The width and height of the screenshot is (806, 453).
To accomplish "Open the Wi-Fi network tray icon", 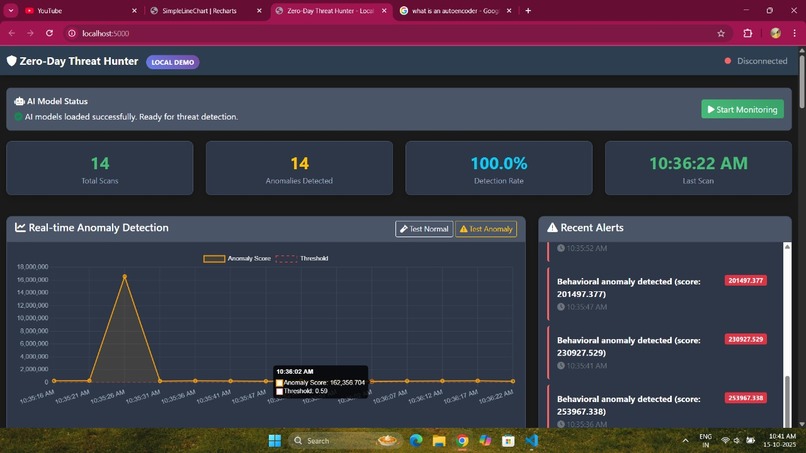I will coord(725,441).
